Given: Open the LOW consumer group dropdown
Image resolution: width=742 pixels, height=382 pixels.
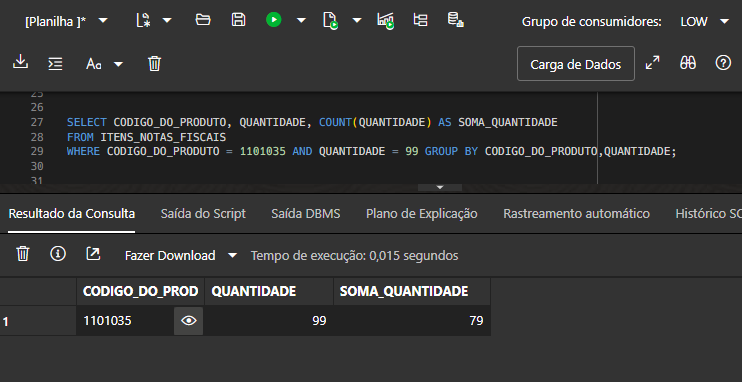Looking at the screenshot, I should click(x=705, y=21).
